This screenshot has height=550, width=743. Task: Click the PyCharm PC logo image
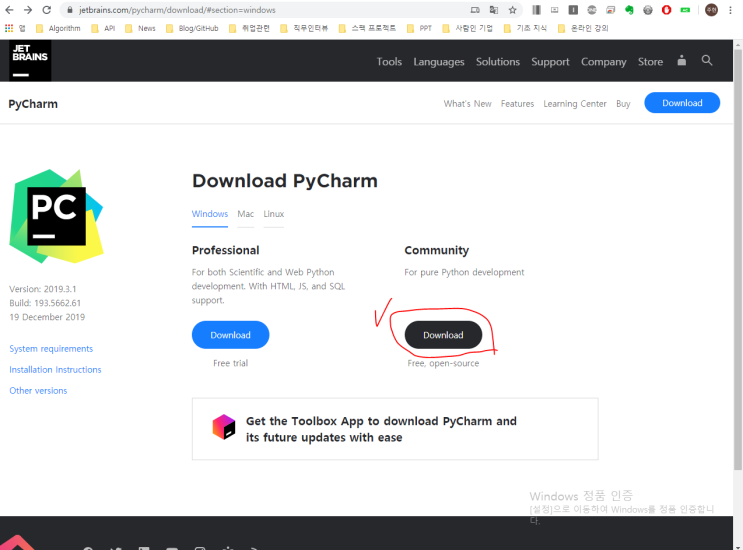tap(56, 216)
